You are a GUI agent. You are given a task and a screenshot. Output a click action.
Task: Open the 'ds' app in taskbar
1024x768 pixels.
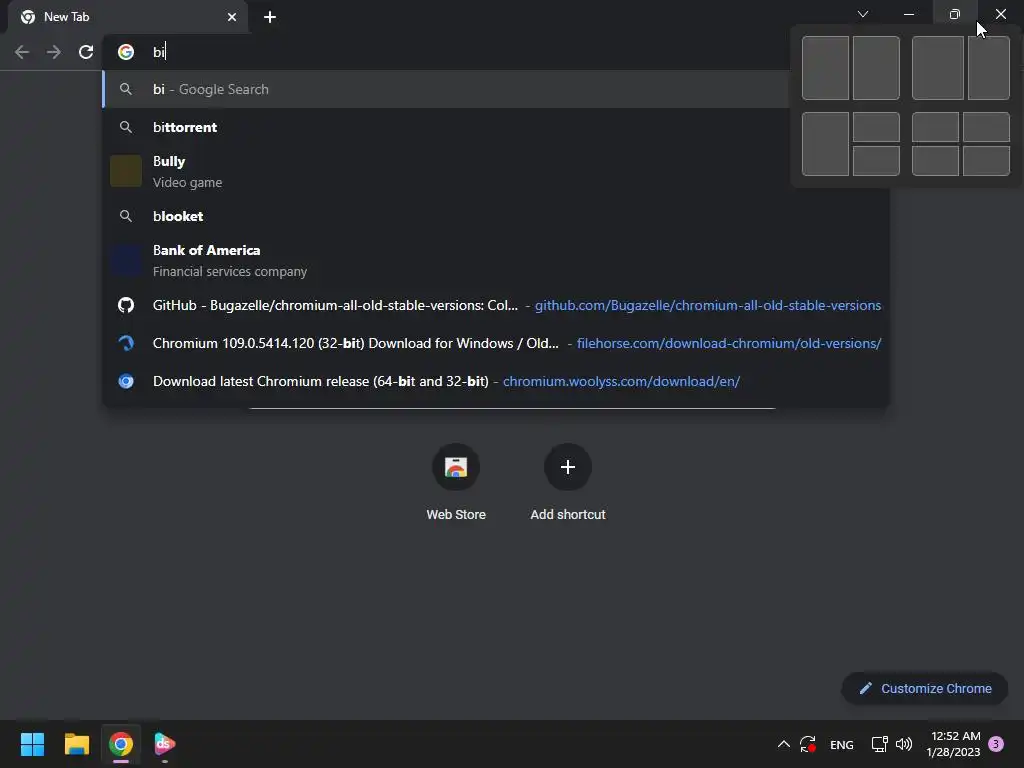click(165, 744)
